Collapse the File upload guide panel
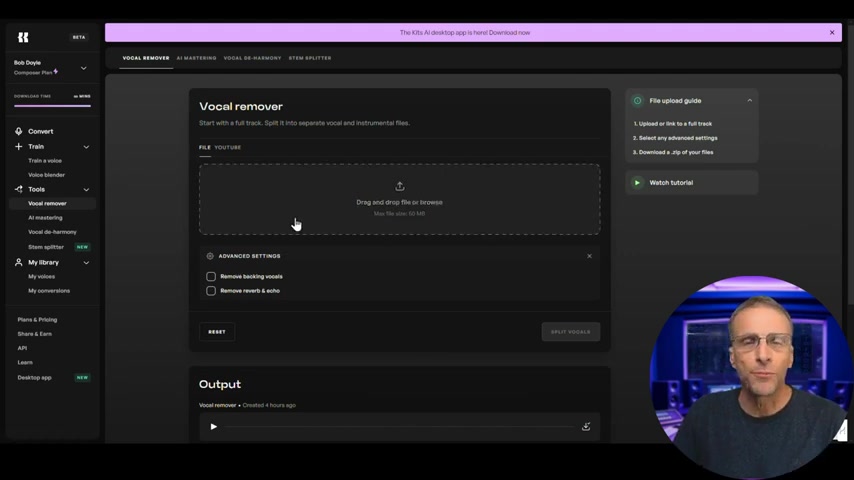 tap(749, 101)
